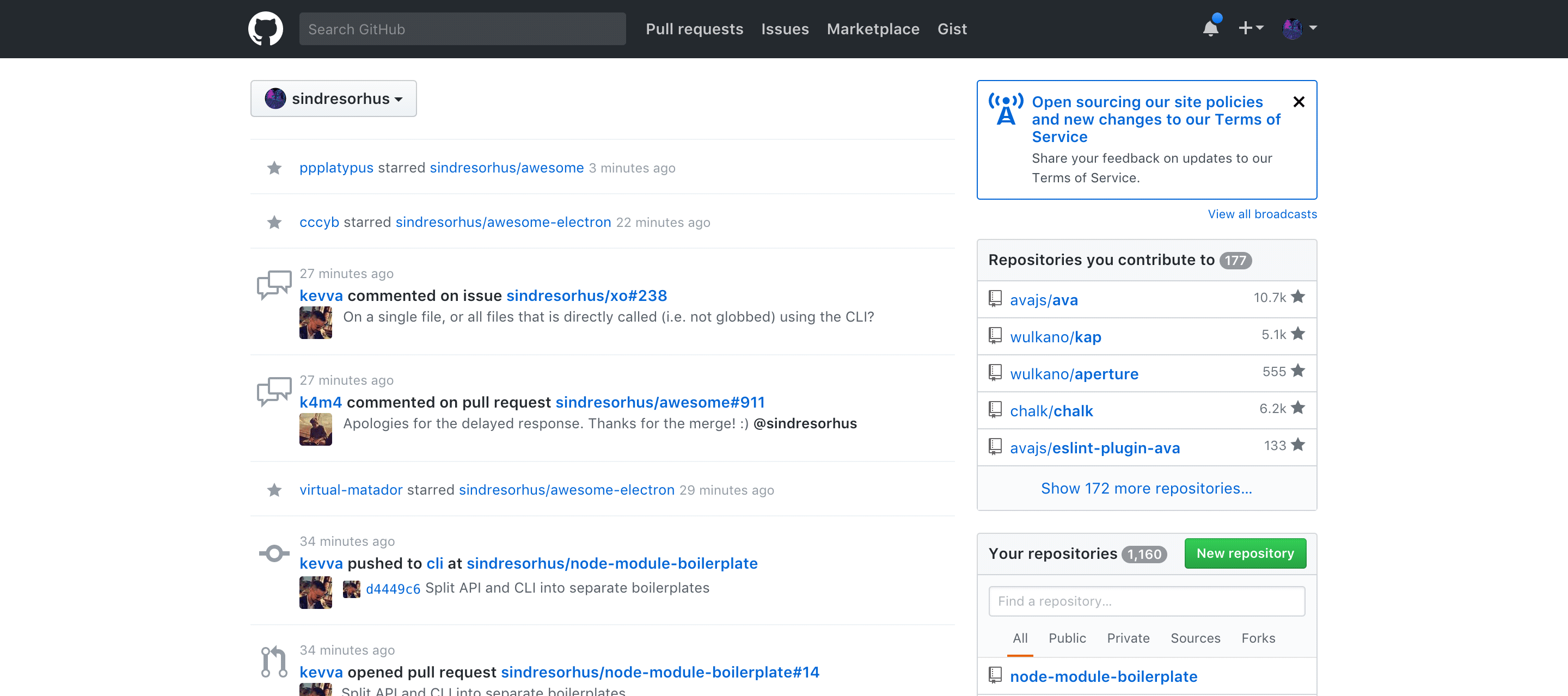The height and width of the screenshot is (696, 1568).
Task: Open wulkano/aperture repository link
Action: (1074, 374)
